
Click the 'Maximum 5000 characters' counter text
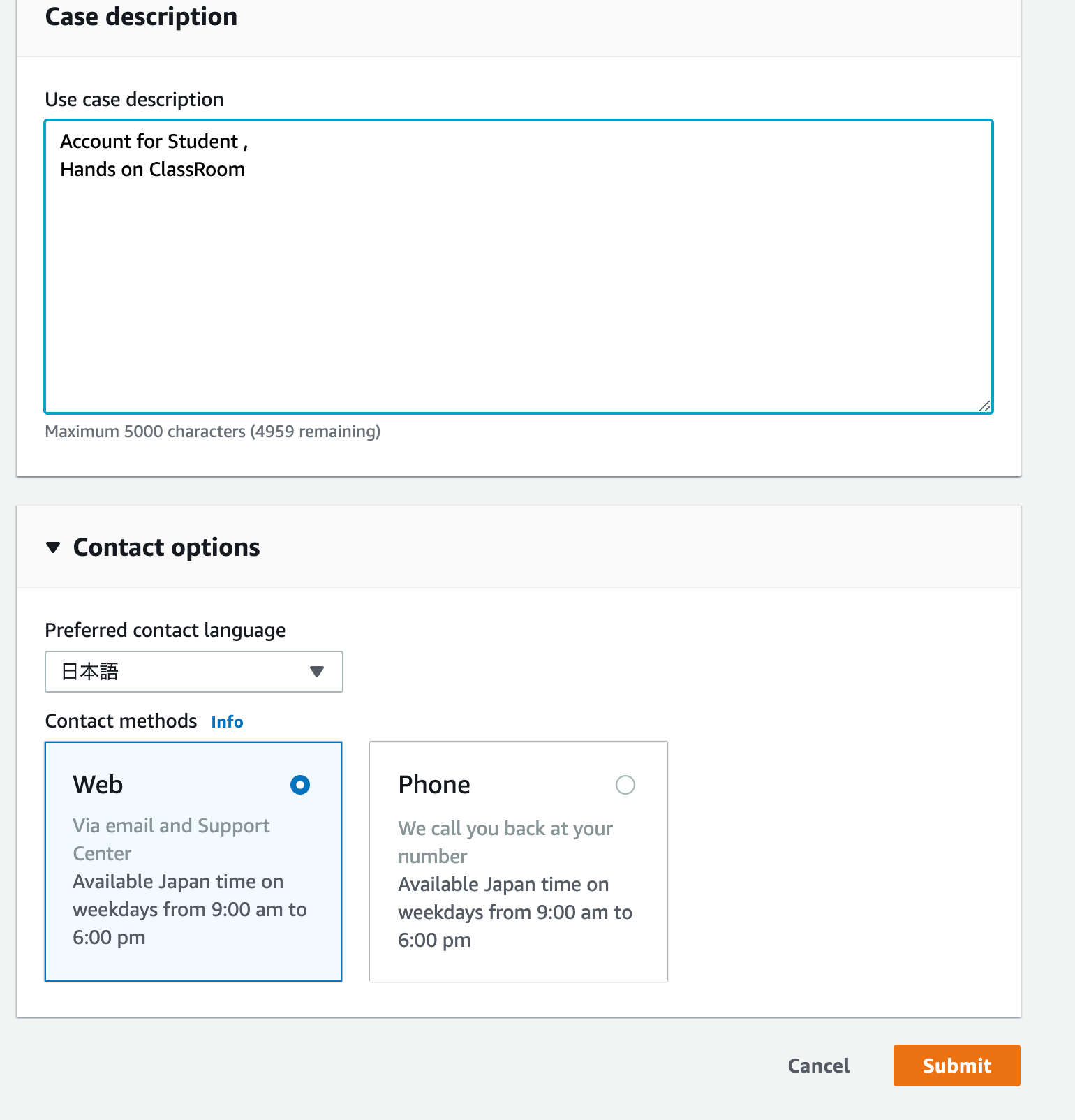coord(213,432)
